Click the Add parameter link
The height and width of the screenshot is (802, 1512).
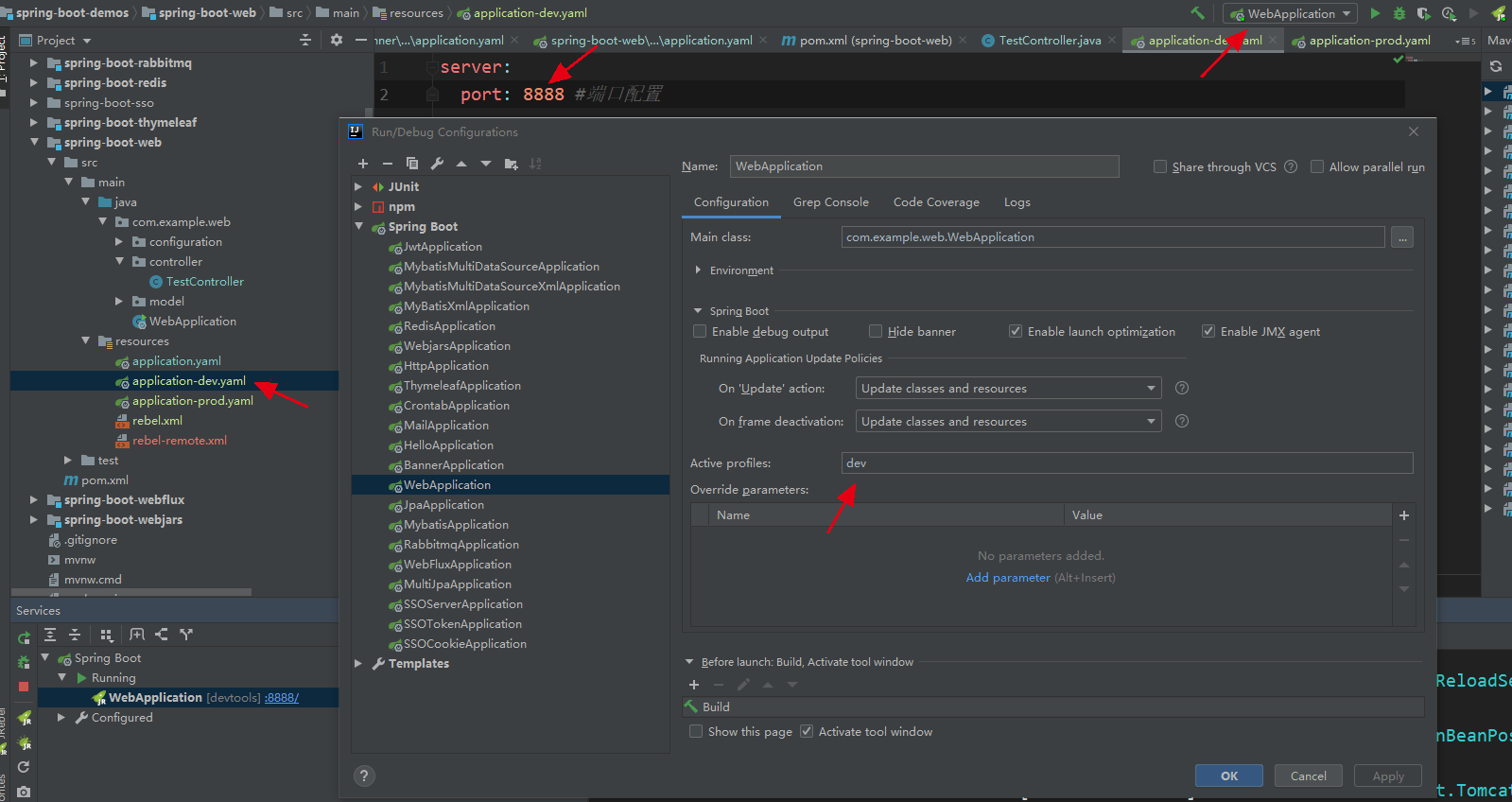1007,578
